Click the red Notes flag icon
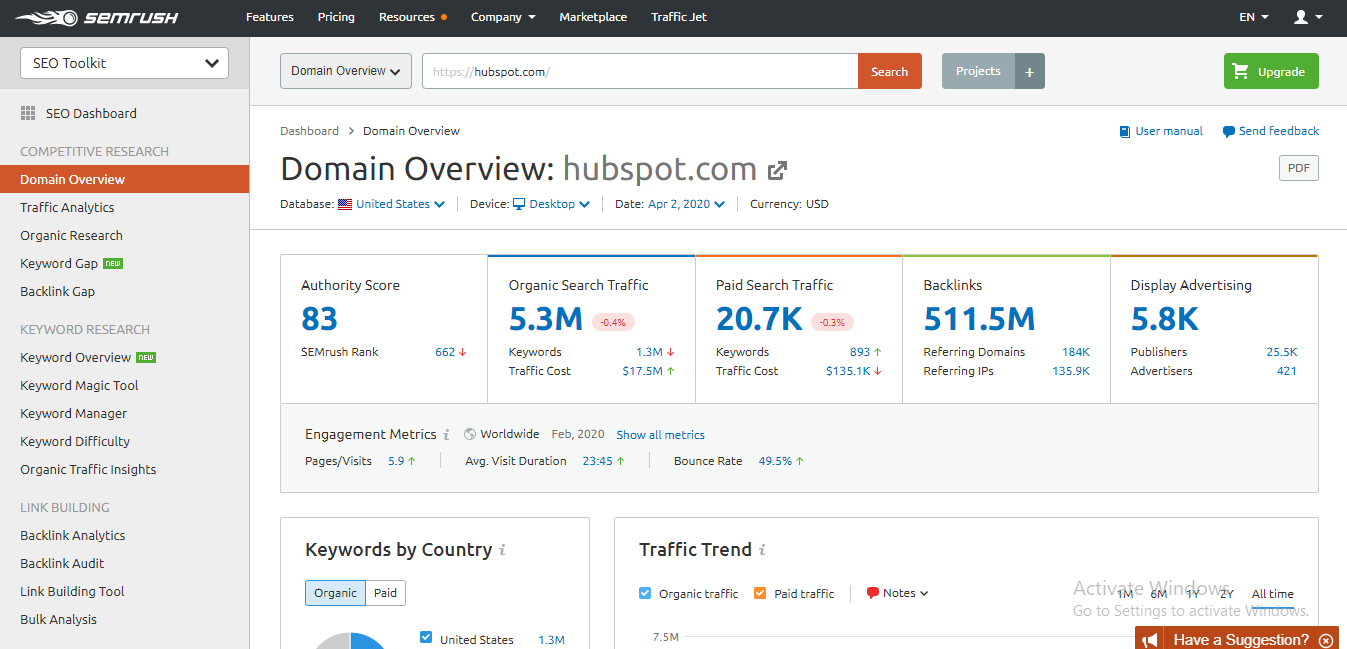Screen dimensions: 1347x649 (873, 593)
